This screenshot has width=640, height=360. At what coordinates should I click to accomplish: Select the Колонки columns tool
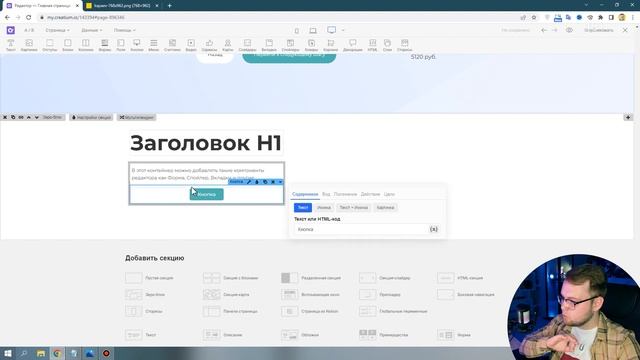pos(86,45)
